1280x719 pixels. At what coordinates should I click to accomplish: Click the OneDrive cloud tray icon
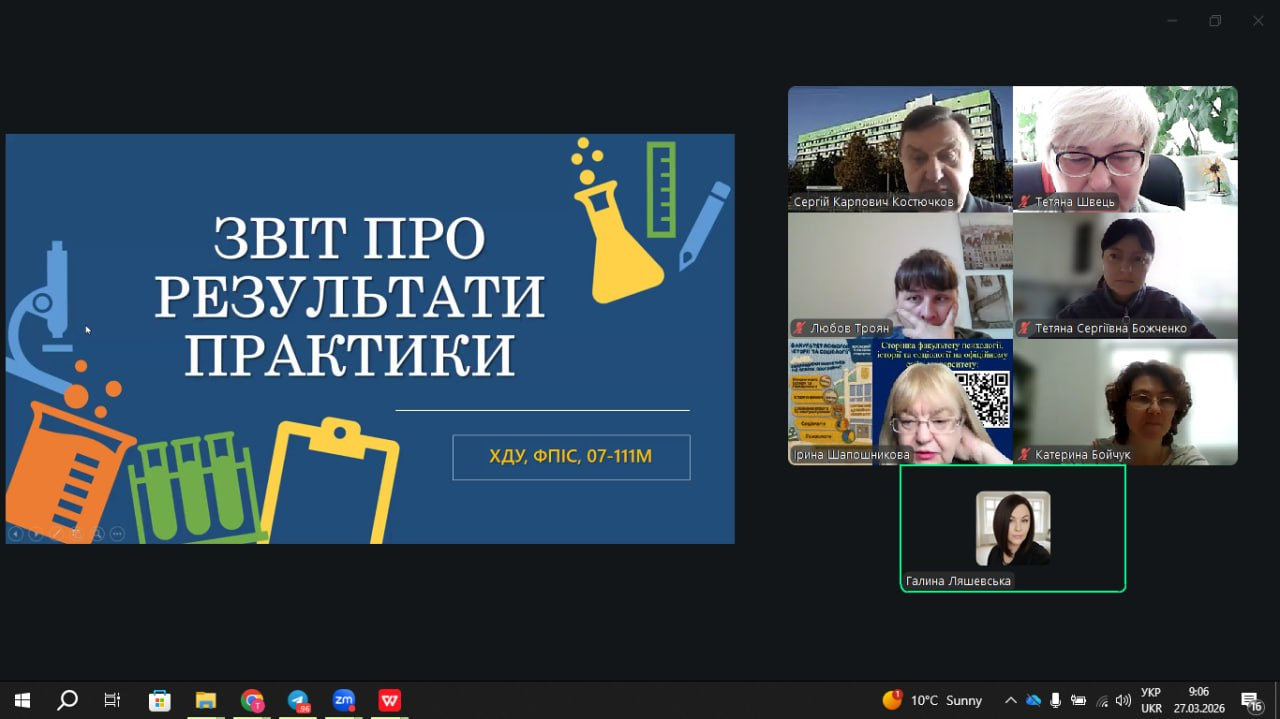(x=1033, y=700)
